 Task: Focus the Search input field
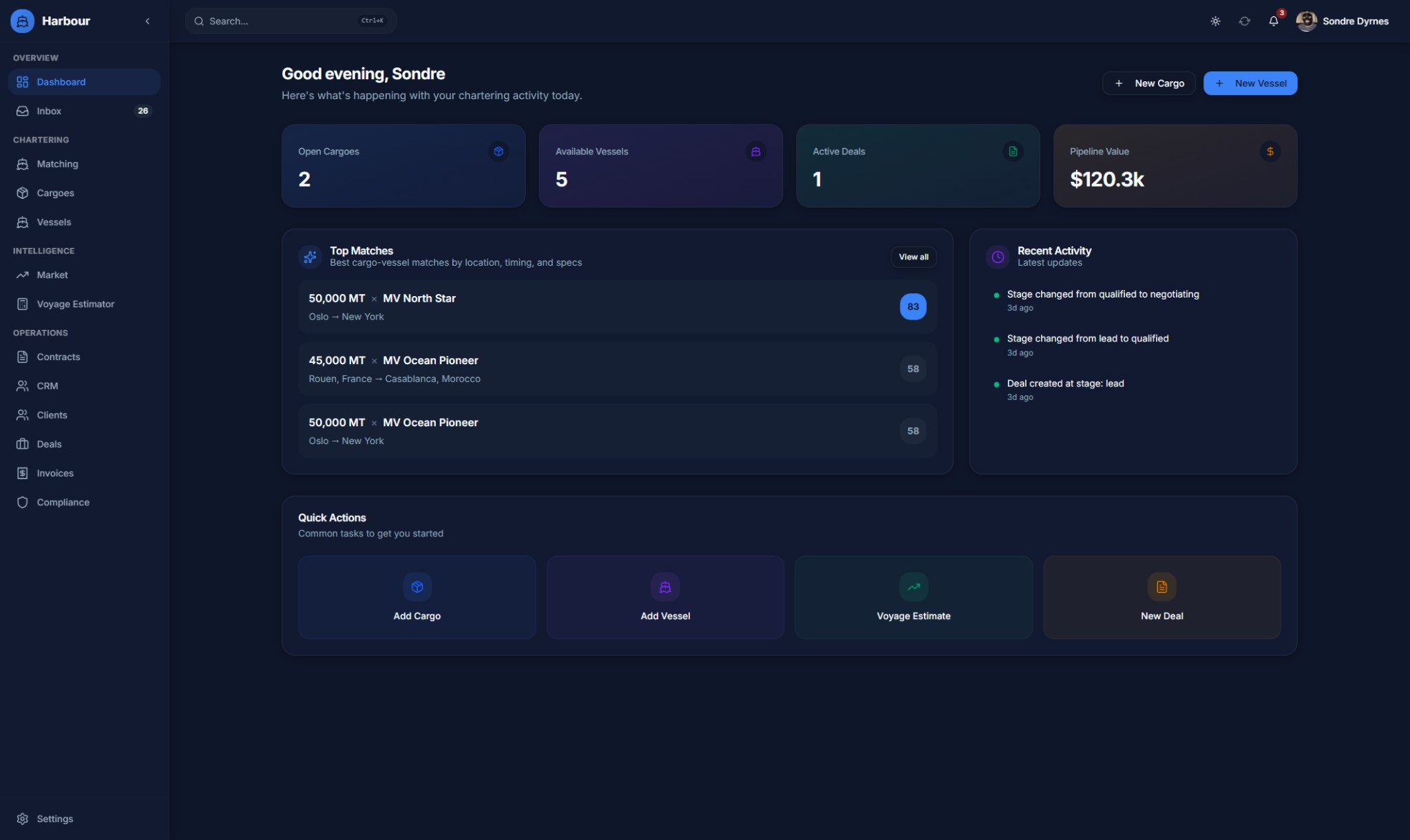point(282,21)
